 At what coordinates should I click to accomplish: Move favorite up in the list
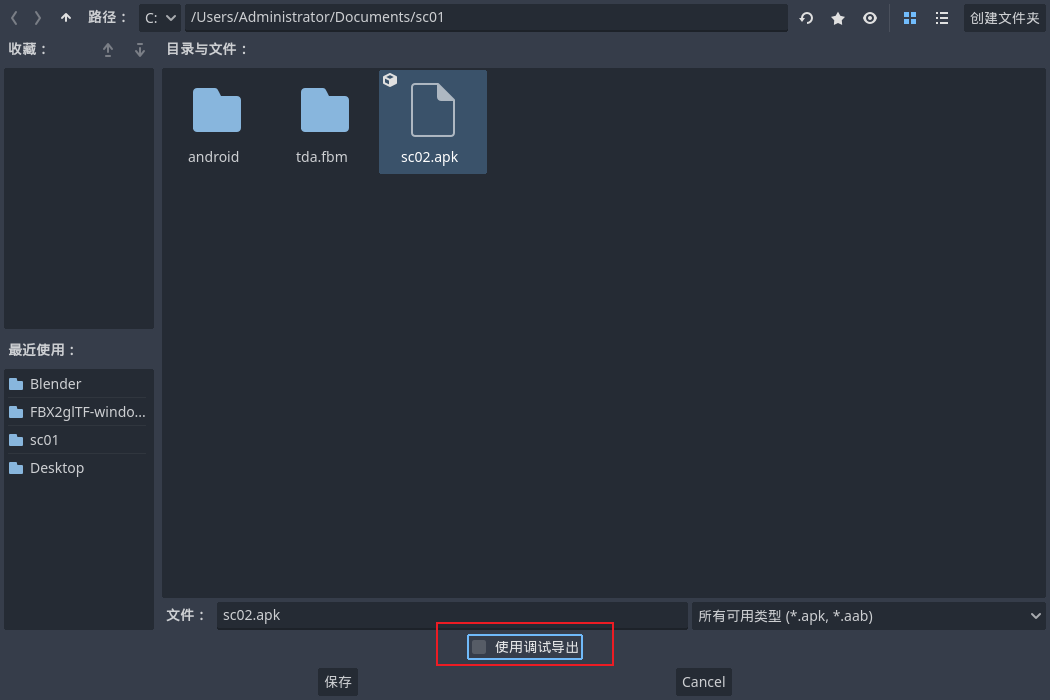[x=108, y=50]
